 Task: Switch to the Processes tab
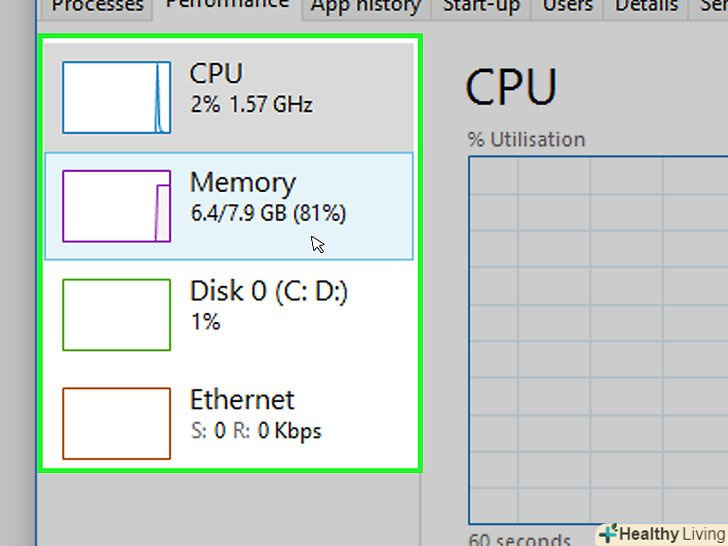97,6
